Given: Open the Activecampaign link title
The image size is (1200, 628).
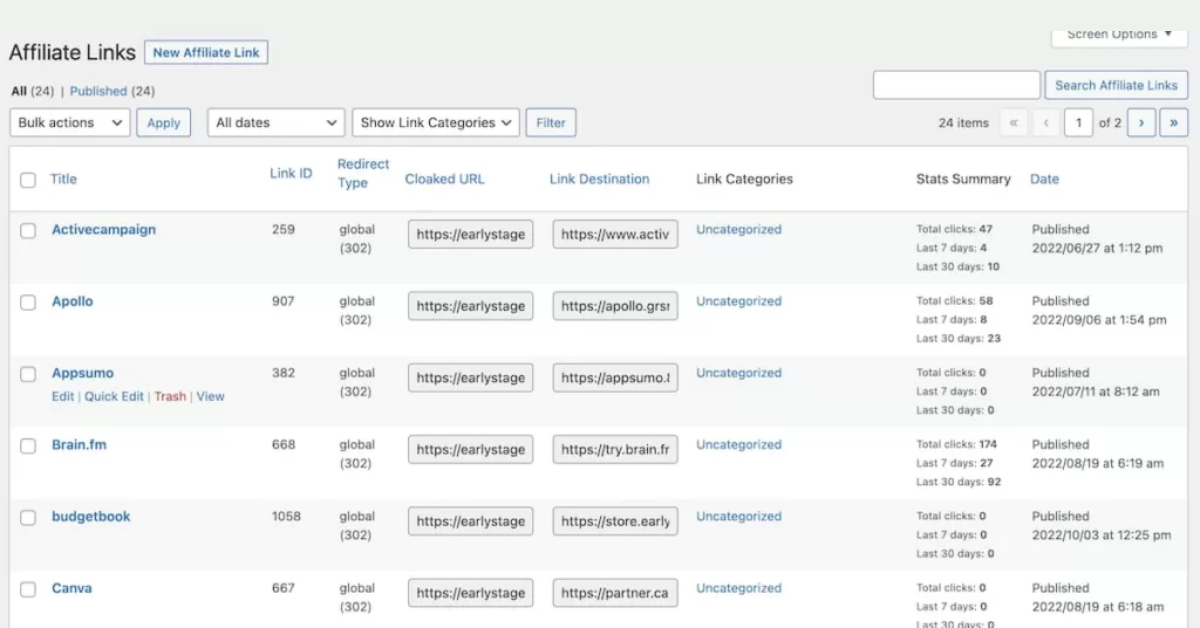Looking at the screenshot, I should [x=104, y=229].
